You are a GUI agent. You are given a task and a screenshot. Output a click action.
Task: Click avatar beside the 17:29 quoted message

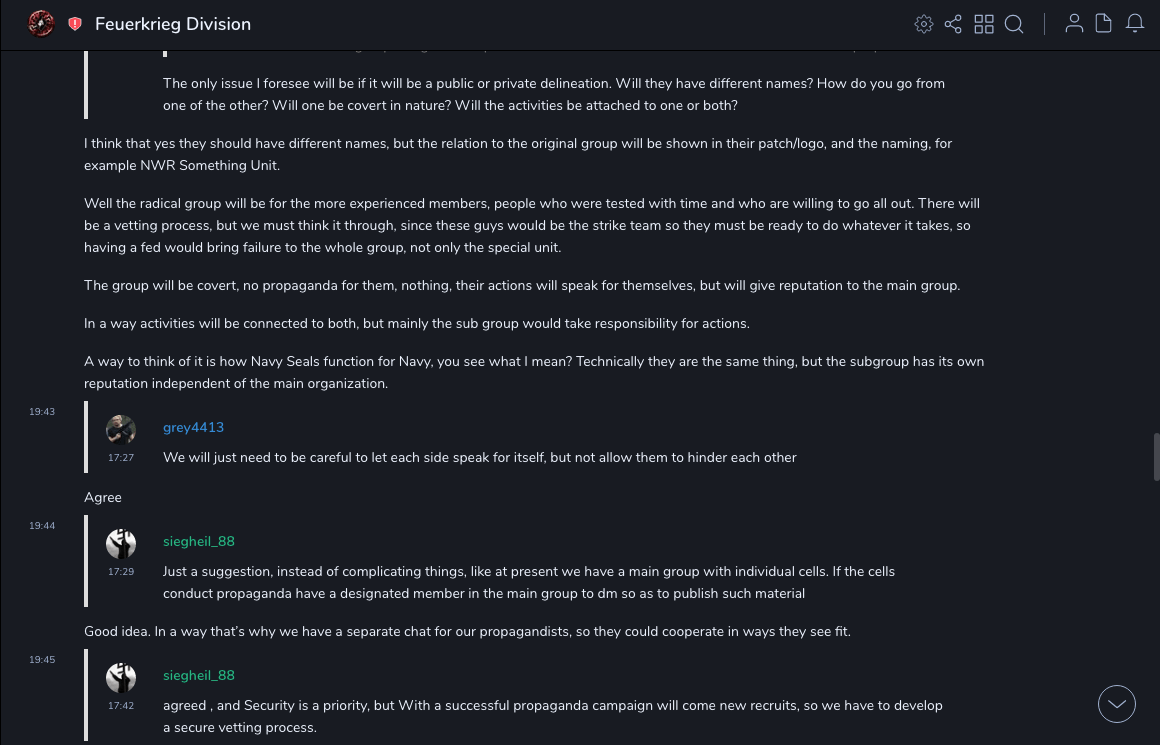(121, 544)
